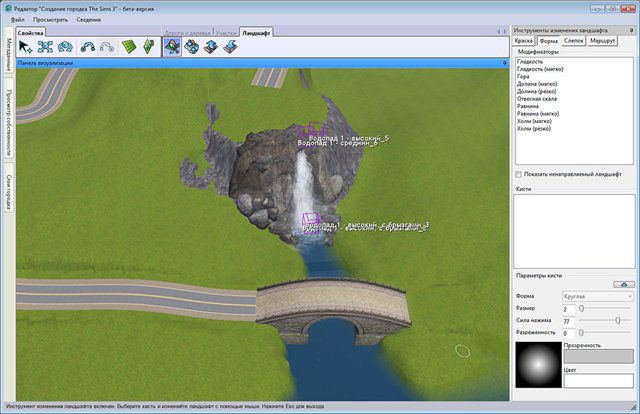Click the Размер value input field
Viewport: 640px width, 414px height.
click(x=569, y=308)
